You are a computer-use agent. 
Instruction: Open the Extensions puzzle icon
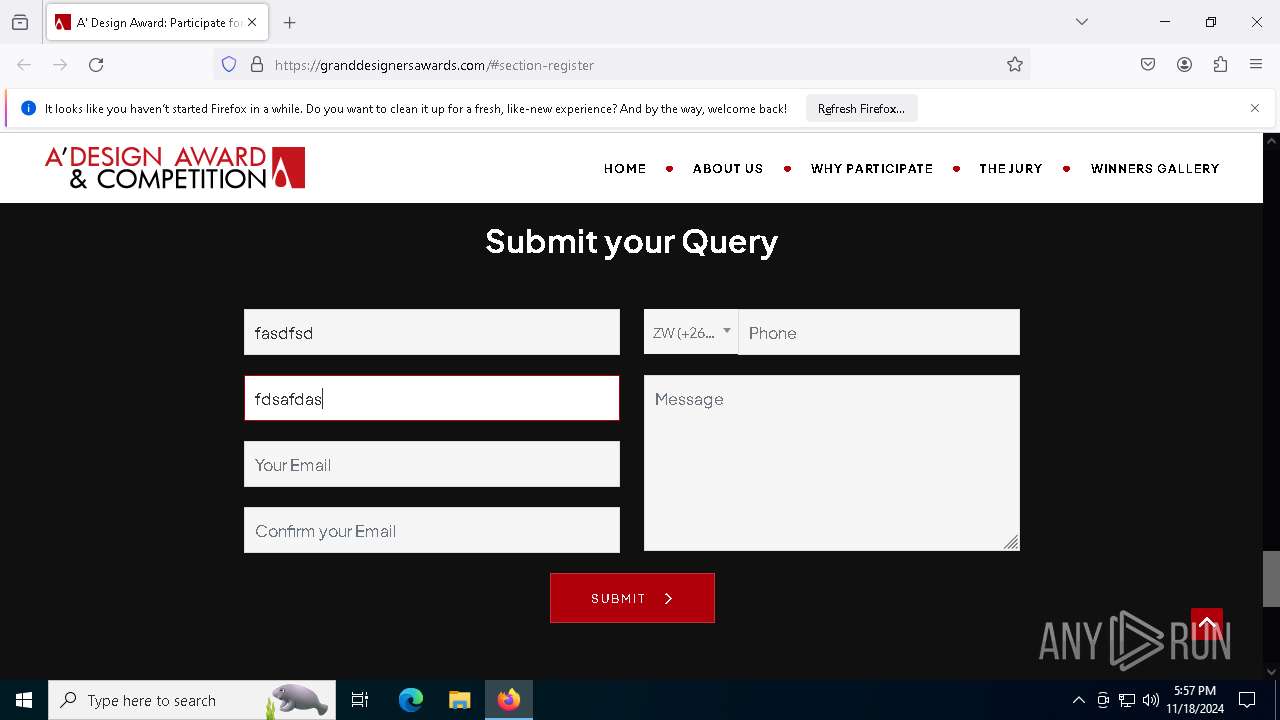pyautogui.click(x=1220, y=65)
